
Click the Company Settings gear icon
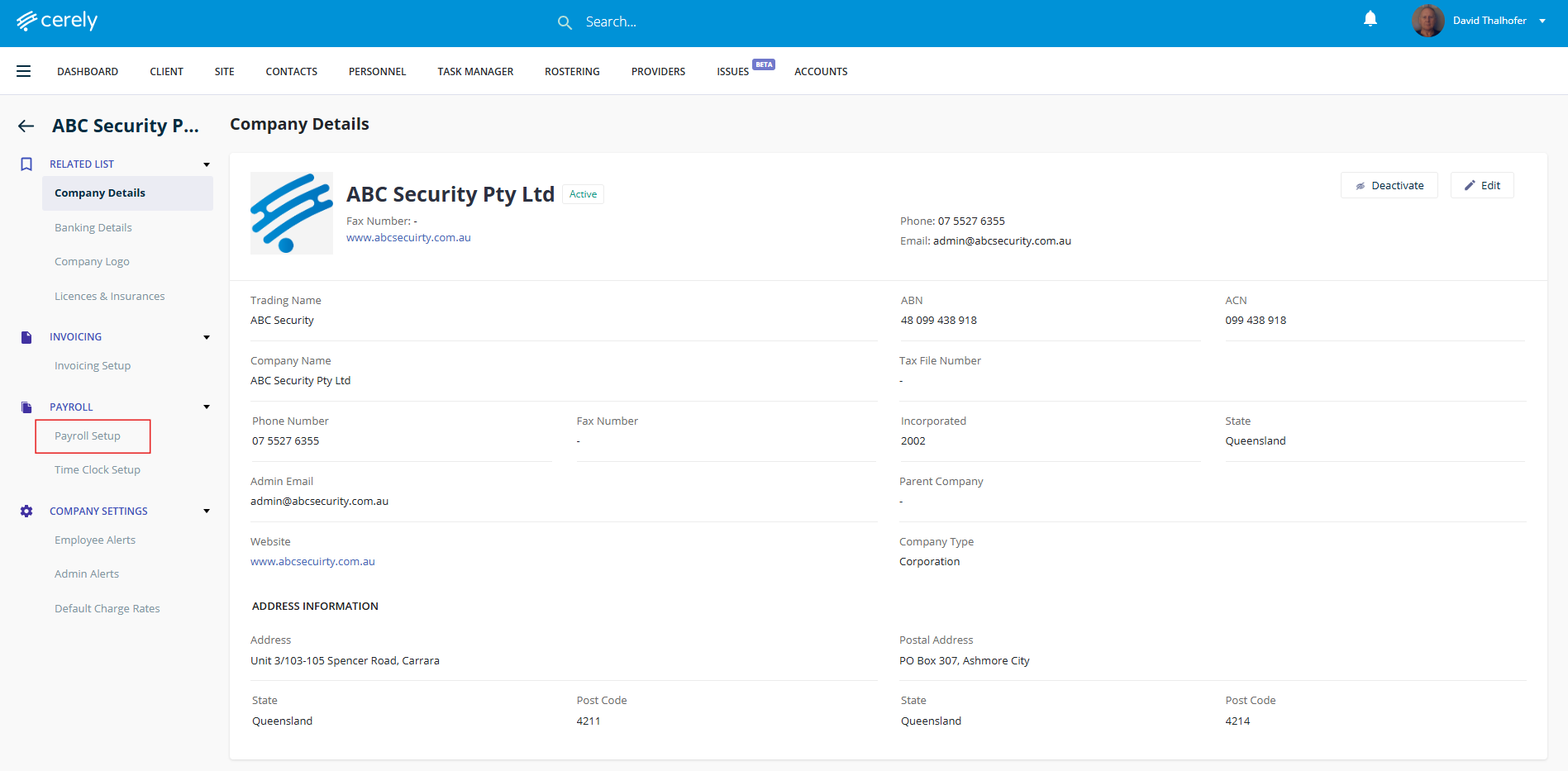point(26,512)
